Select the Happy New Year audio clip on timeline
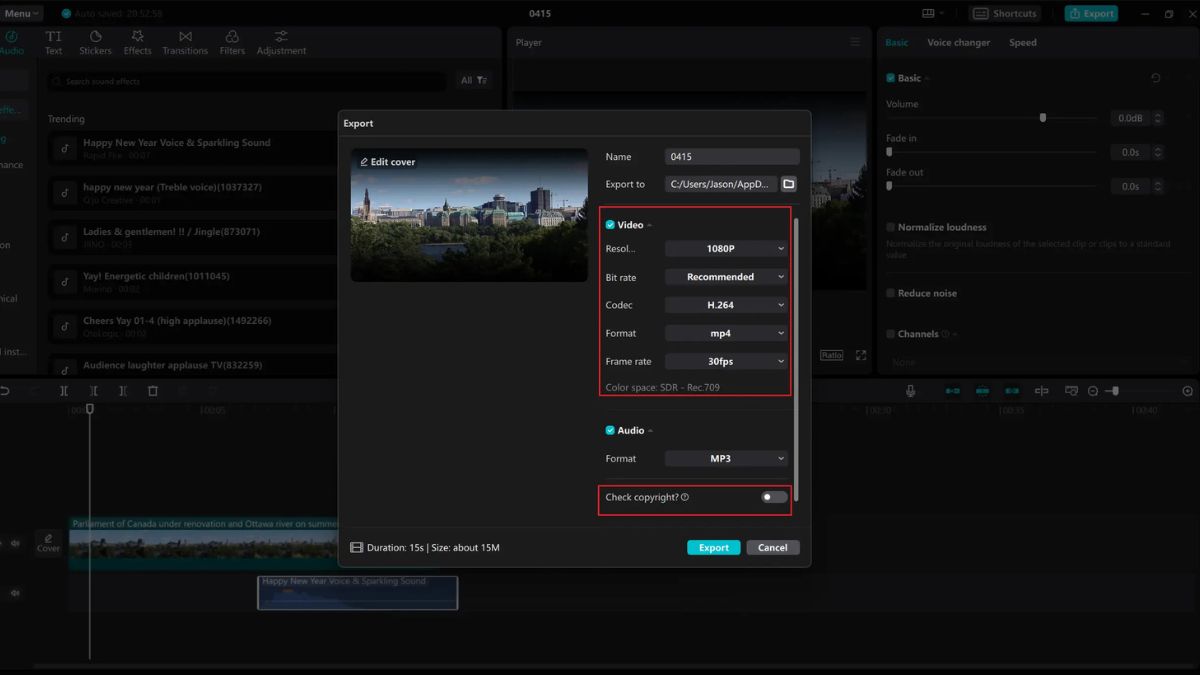The height and width of the screenshot is (675, 1200). 357,592
